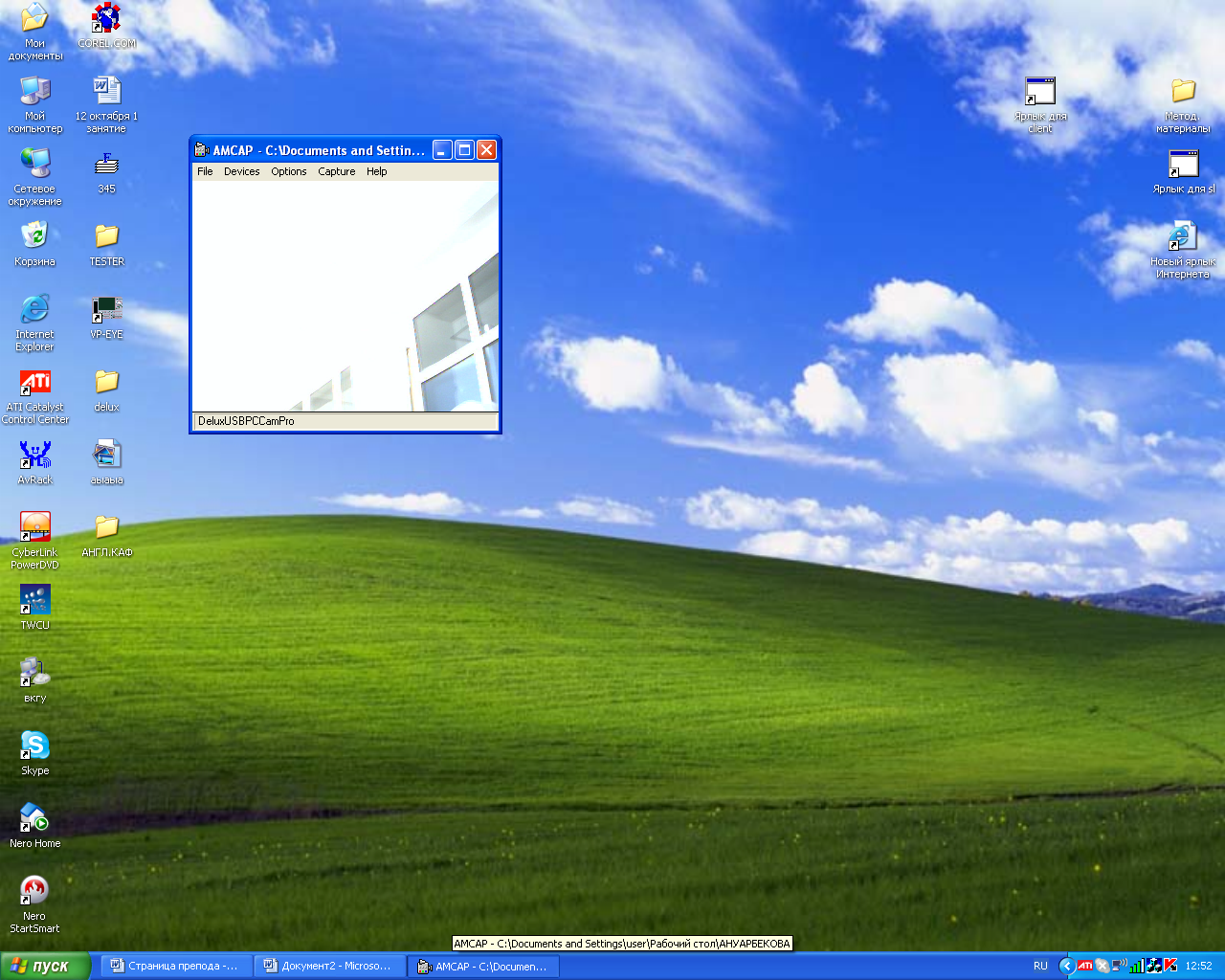Viewport: 1225px width, 980px height.
Task: Minimize the AMCAP window
Action: [442, 149]
